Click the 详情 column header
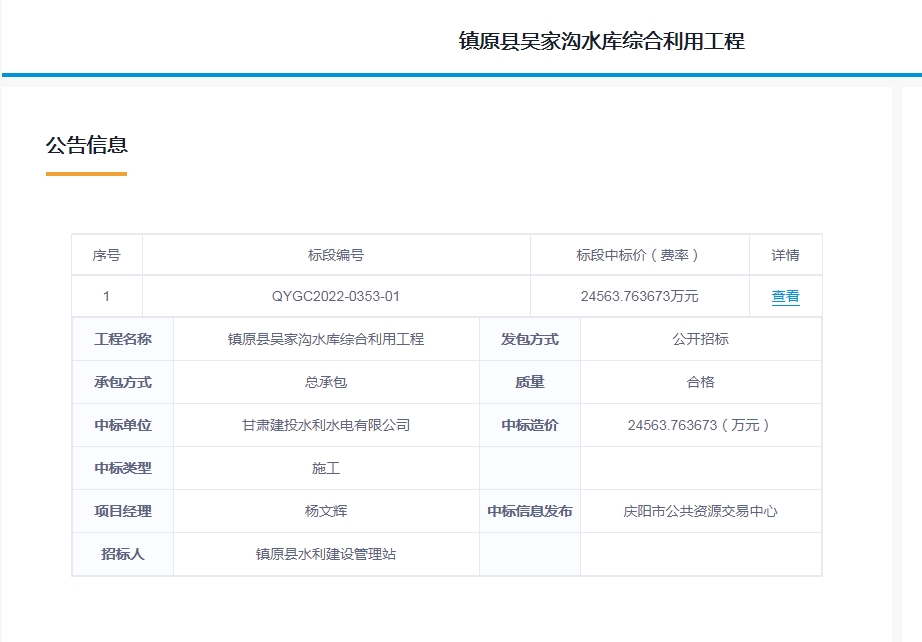922x642 pixels. tap(785, 255)
